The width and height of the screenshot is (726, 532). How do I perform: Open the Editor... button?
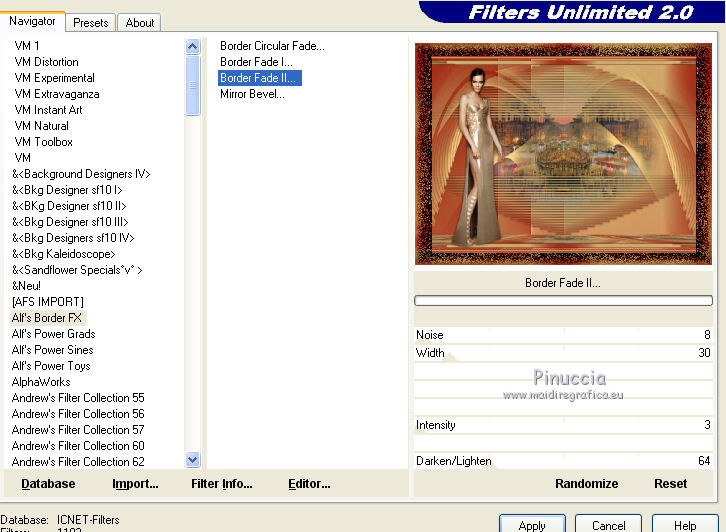point(309,484)
